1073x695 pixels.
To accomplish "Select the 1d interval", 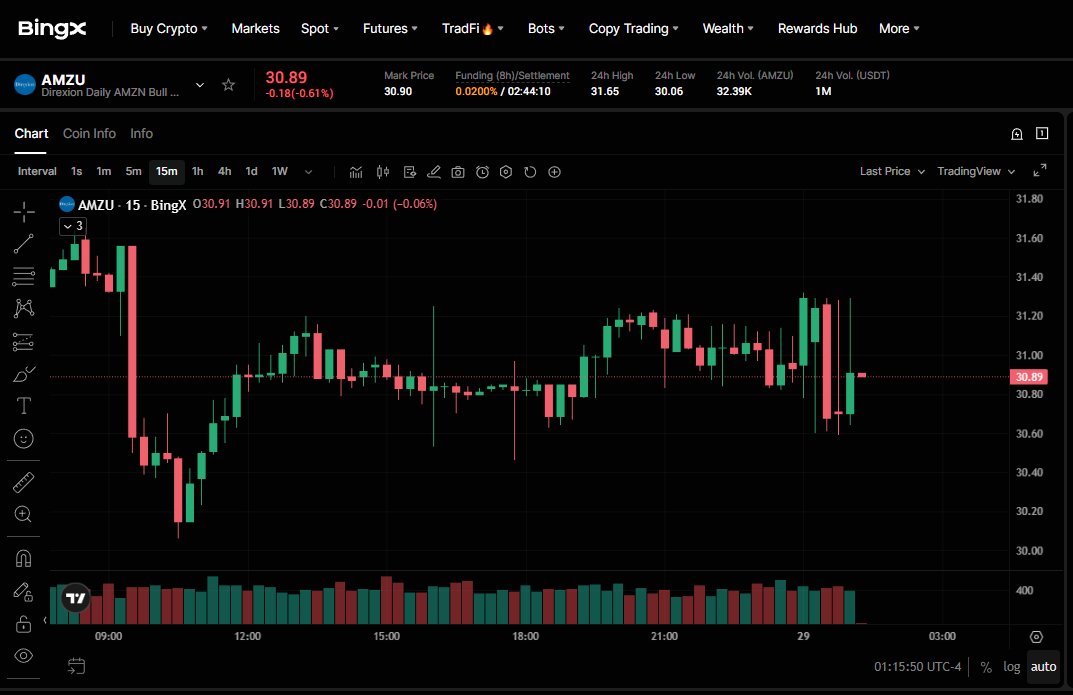I will (x=252, y=172).
